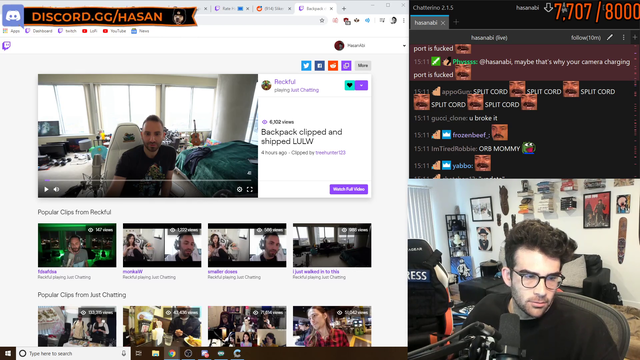
Task: Open OBS Studio from taskbar
Action: 188,353
